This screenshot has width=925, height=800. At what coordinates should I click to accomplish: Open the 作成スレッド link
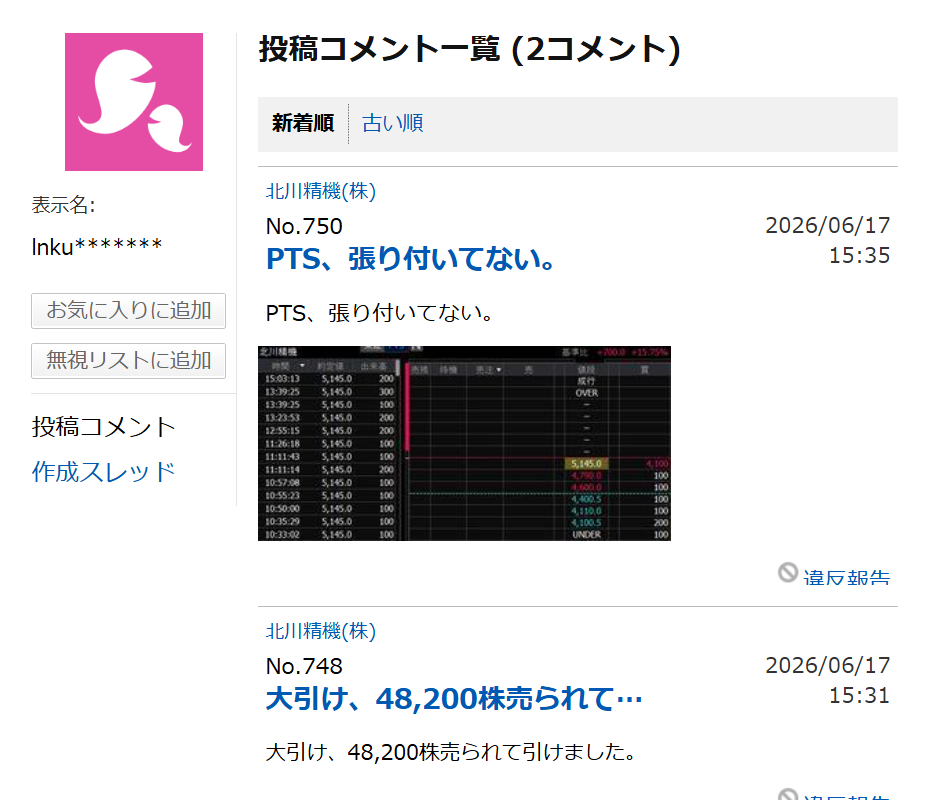click(103, 472)
